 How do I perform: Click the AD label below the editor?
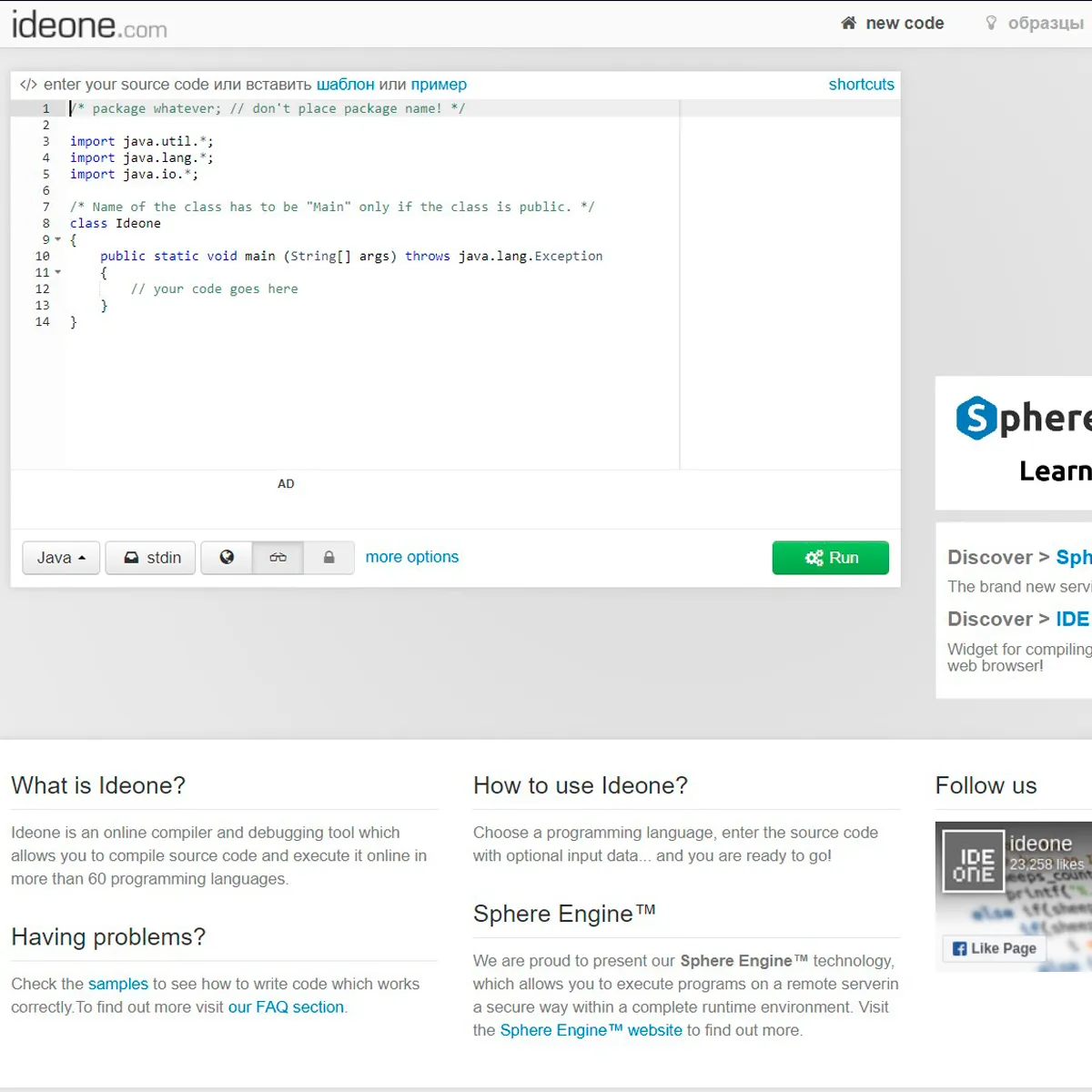point(286,484)
